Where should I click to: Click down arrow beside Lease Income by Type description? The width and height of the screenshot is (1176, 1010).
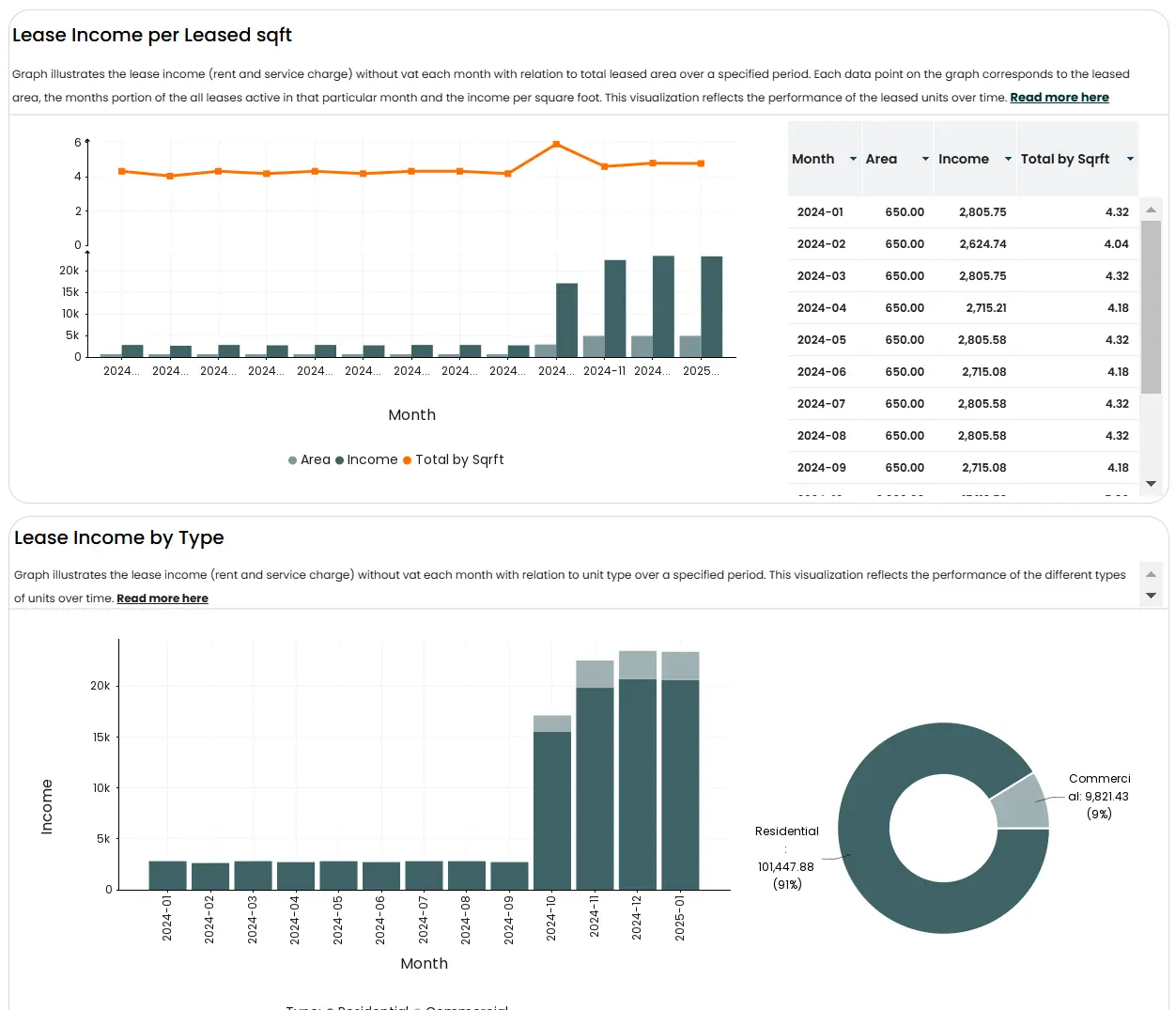pos(1151,596)
